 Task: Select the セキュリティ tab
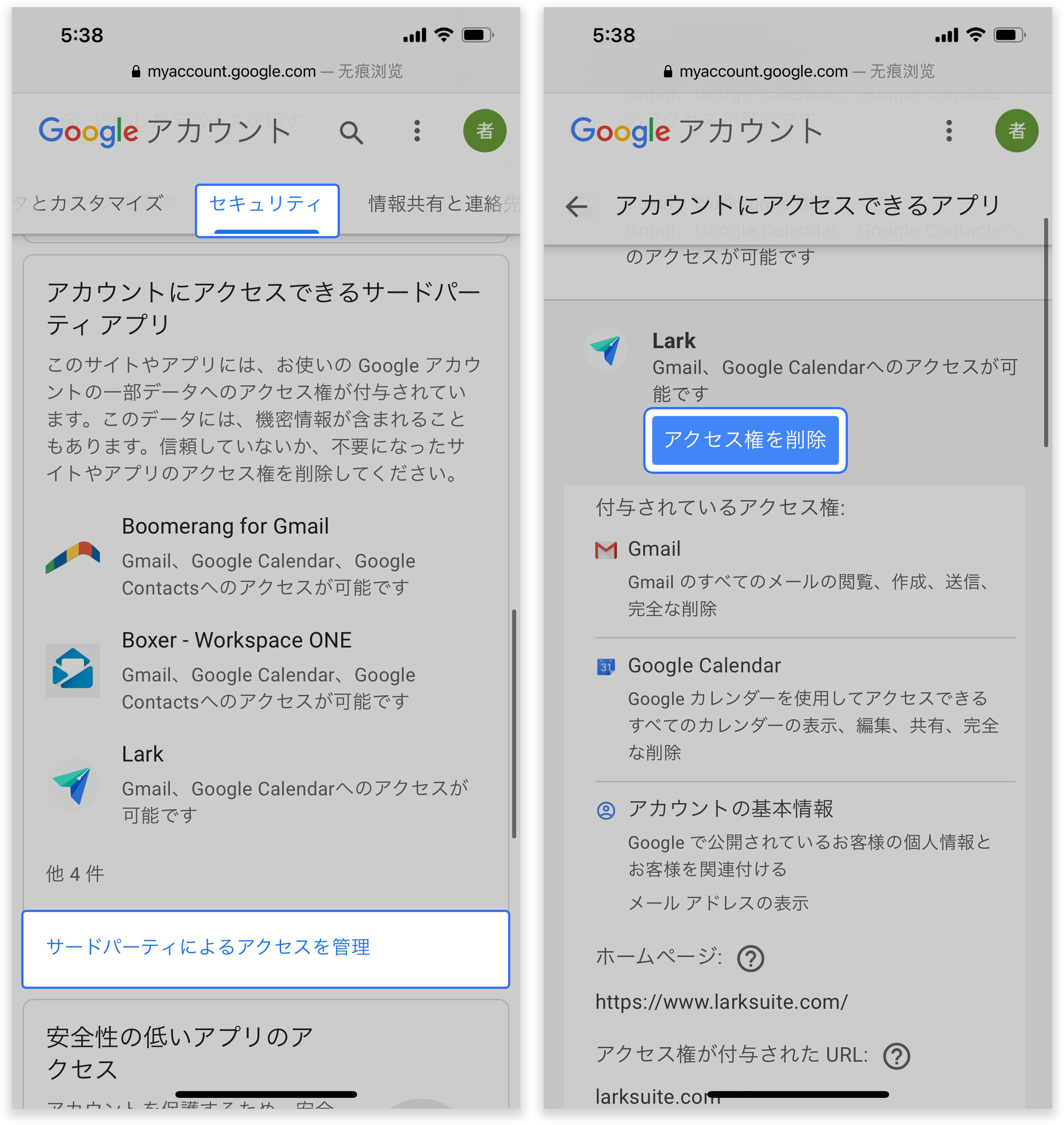click(267, 210)
